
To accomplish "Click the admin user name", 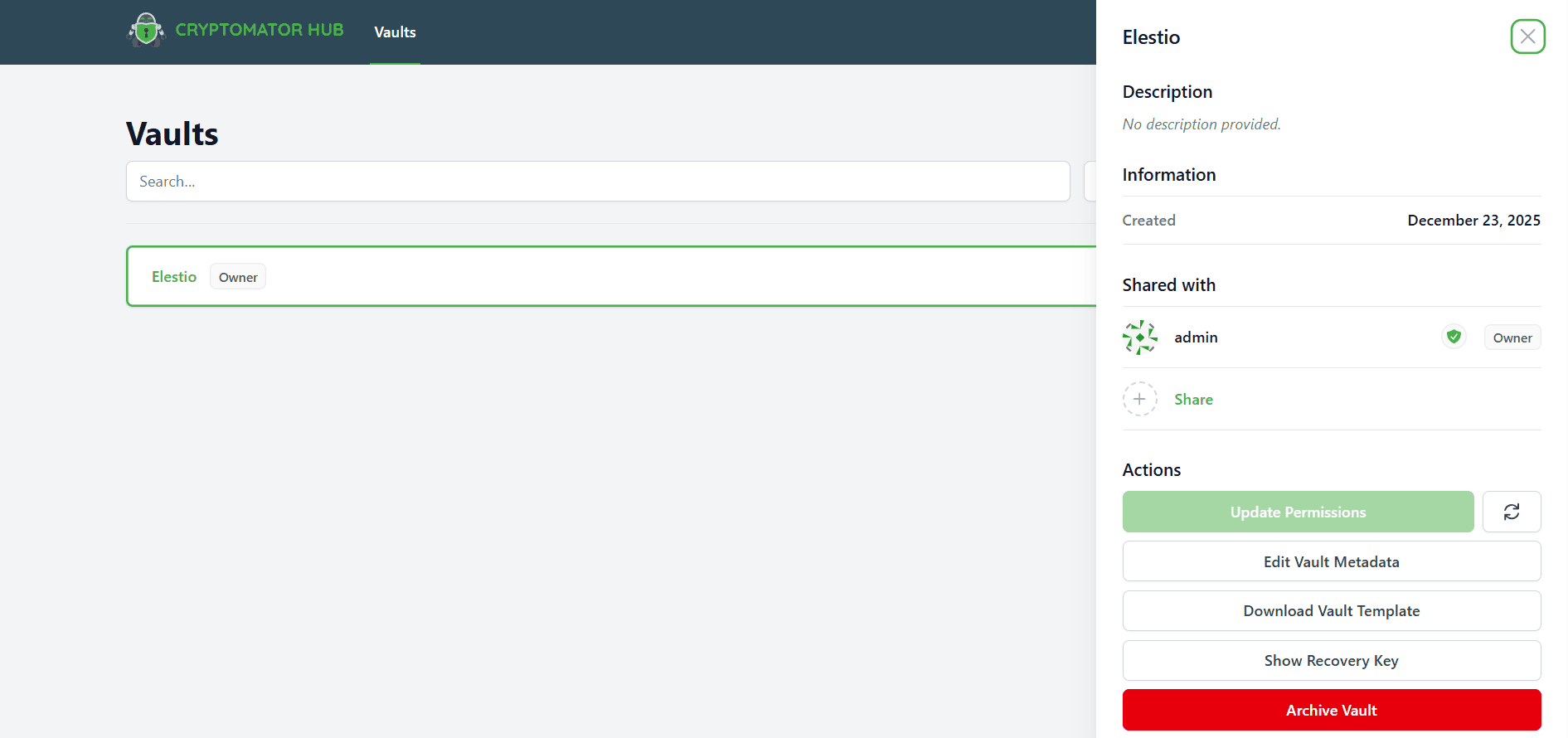I will pos(1196,337).
